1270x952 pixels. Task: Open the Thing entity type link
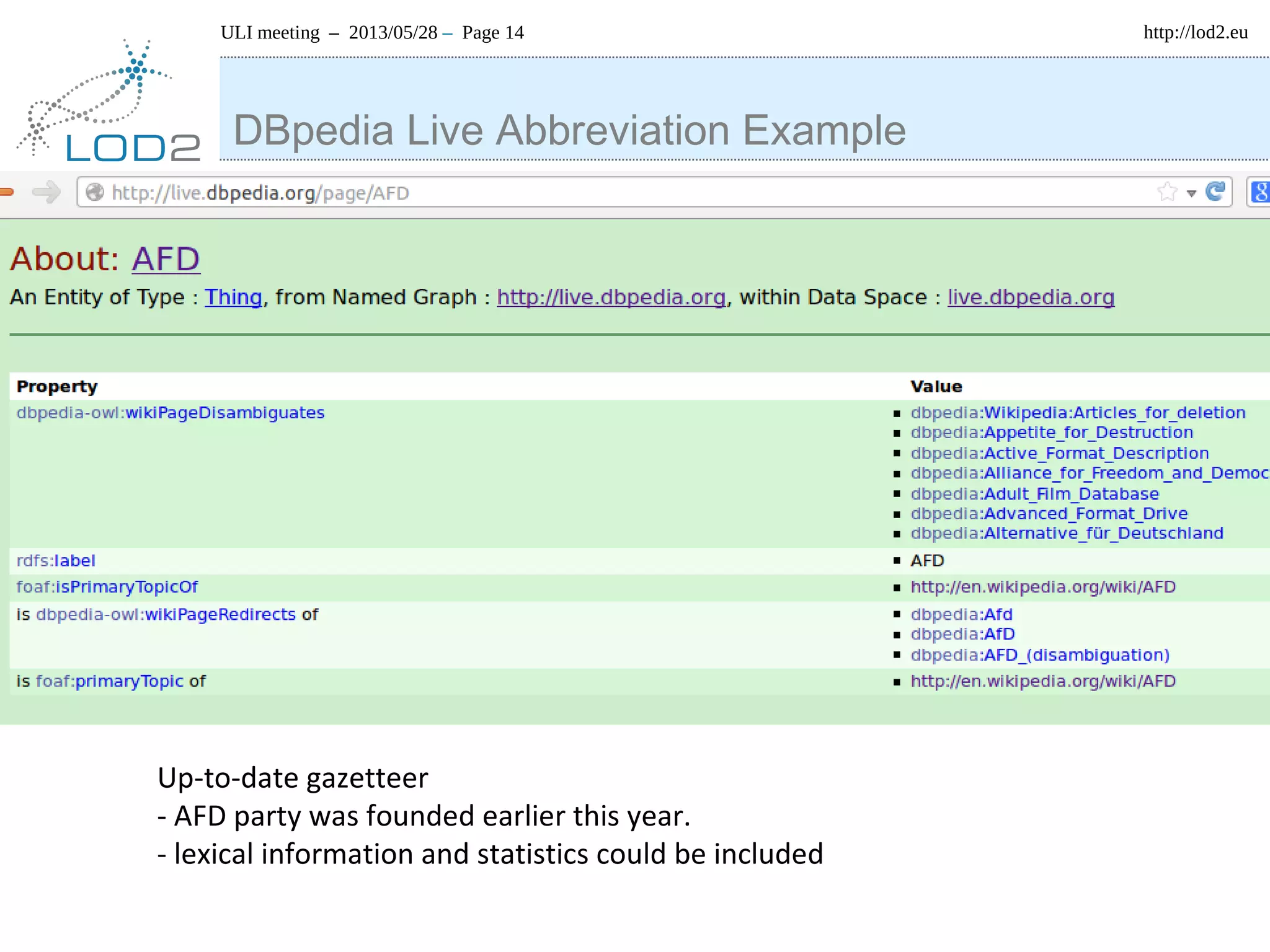pyautogui.click(x=233, y=297)
